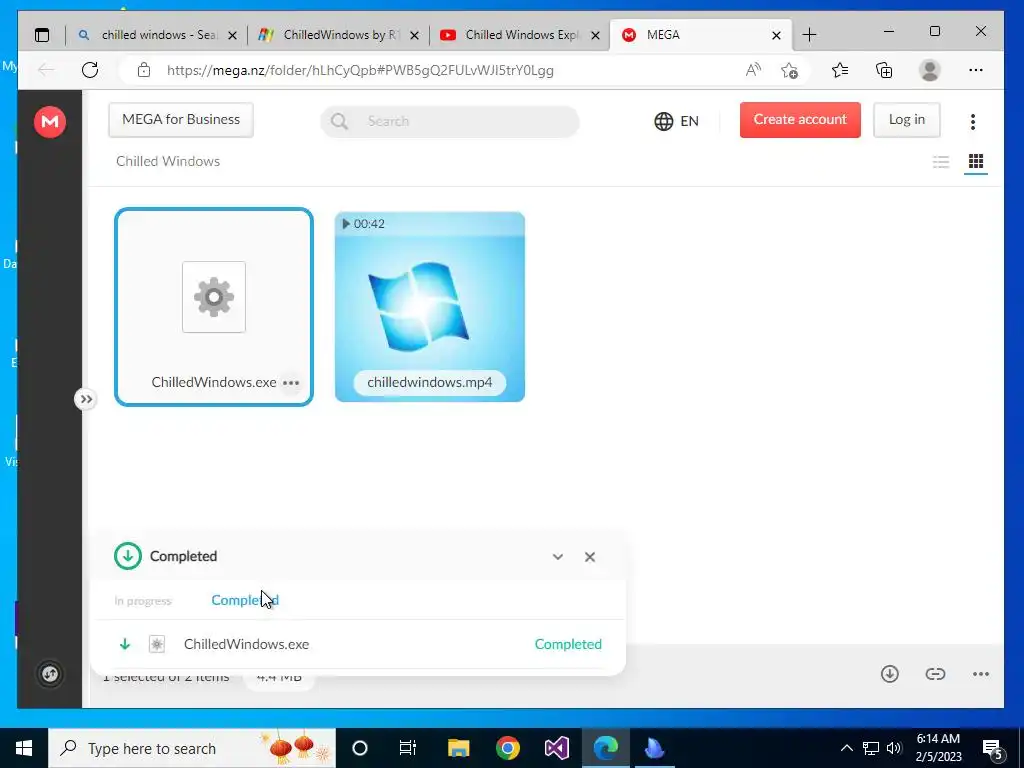The image size is (1024, 768).
Task: Click the Microsoft Edge taskbar icon
Action: [x=605, y=748]
